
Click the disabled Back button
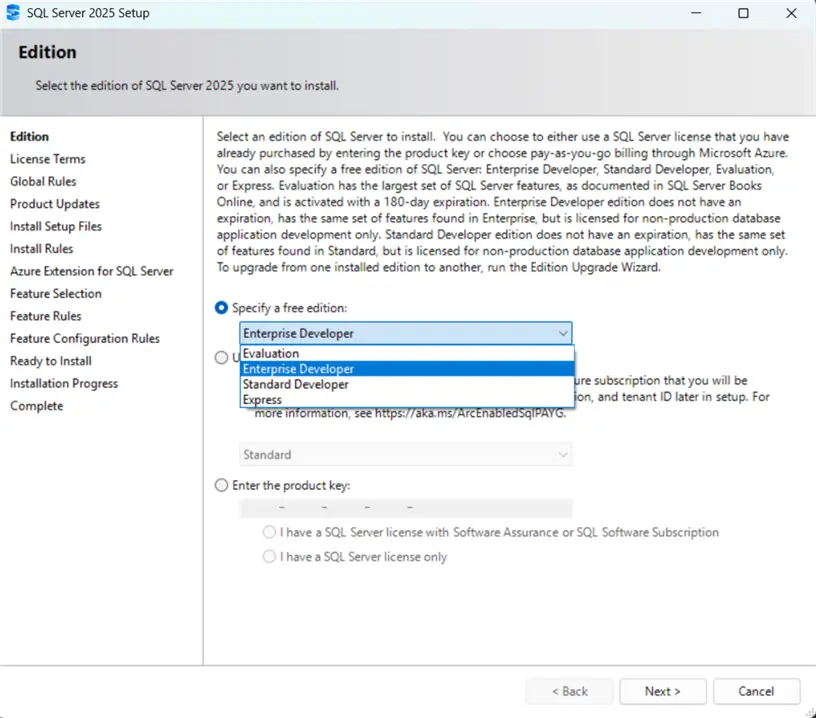coord(569,691)
